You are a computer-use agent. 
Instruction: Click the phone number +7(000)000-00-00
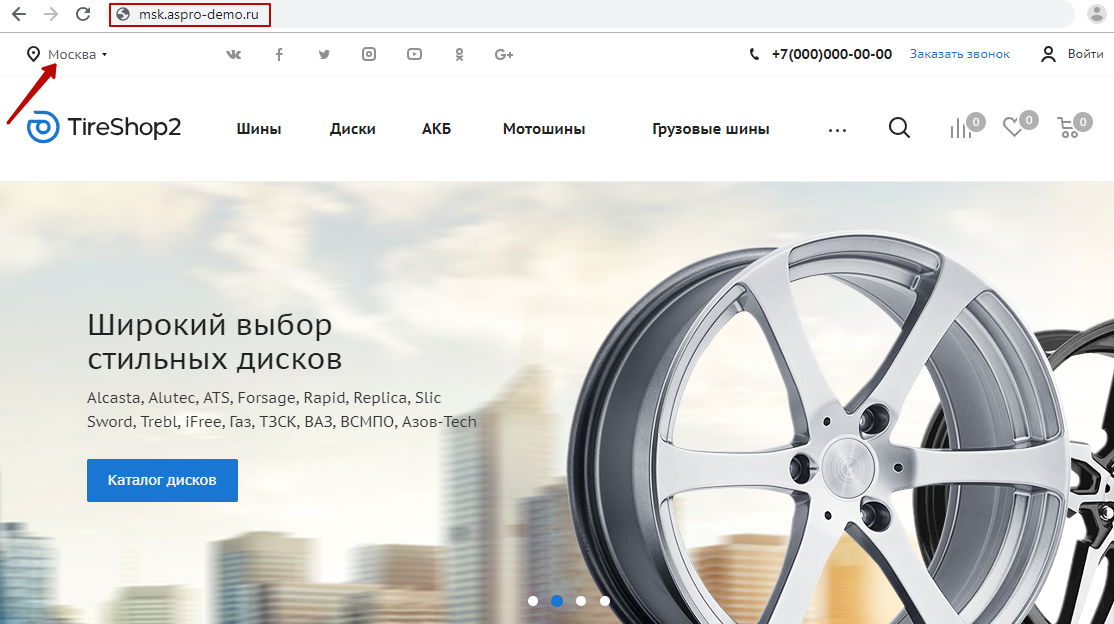[831, 54]
